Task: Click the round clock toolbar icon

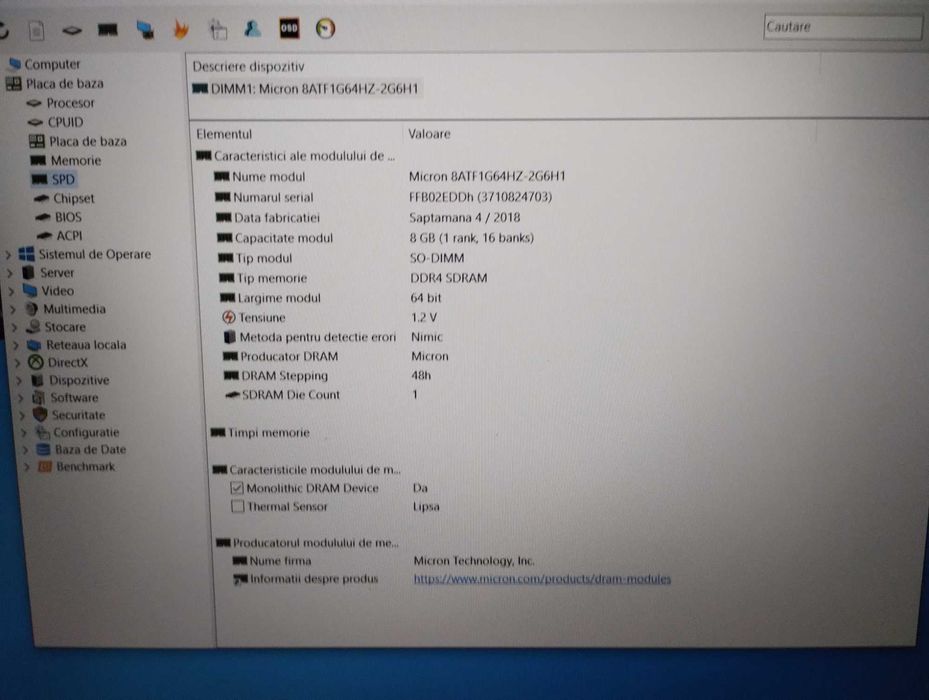Action: pos(325,28)
